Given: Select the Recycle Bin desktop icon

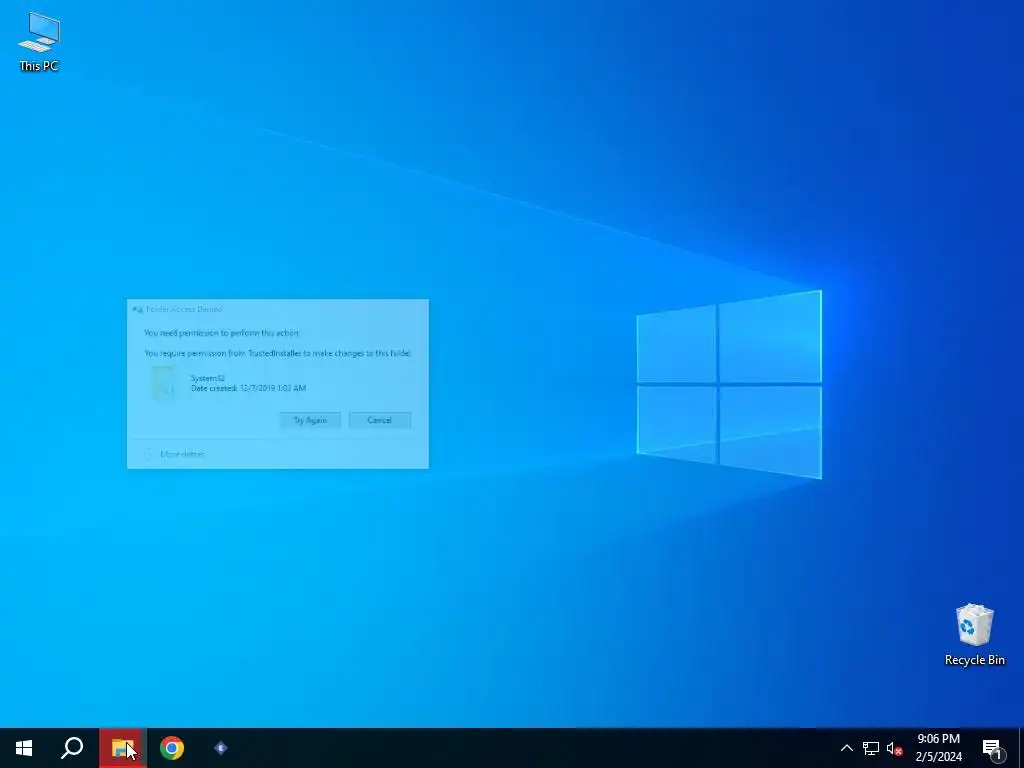Looking at the screenshot, I should pyautogui.click(x=974, y=634).
